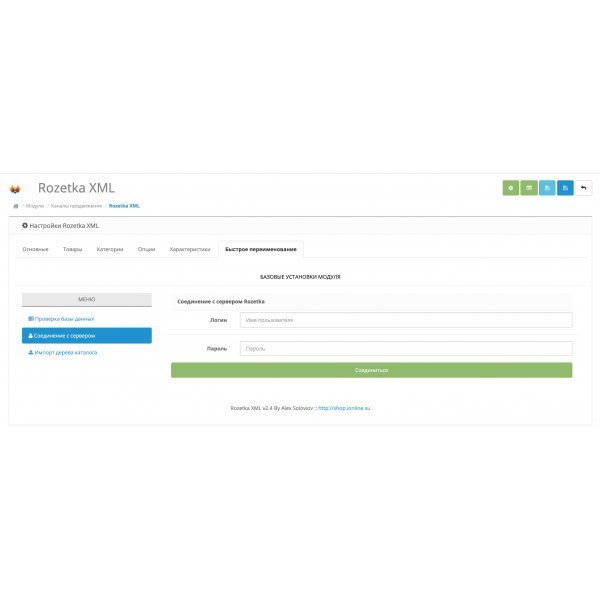Click the МЕНЮ header above the sidebar
This screenshot has width=600, height=600.
coord(87,300)
